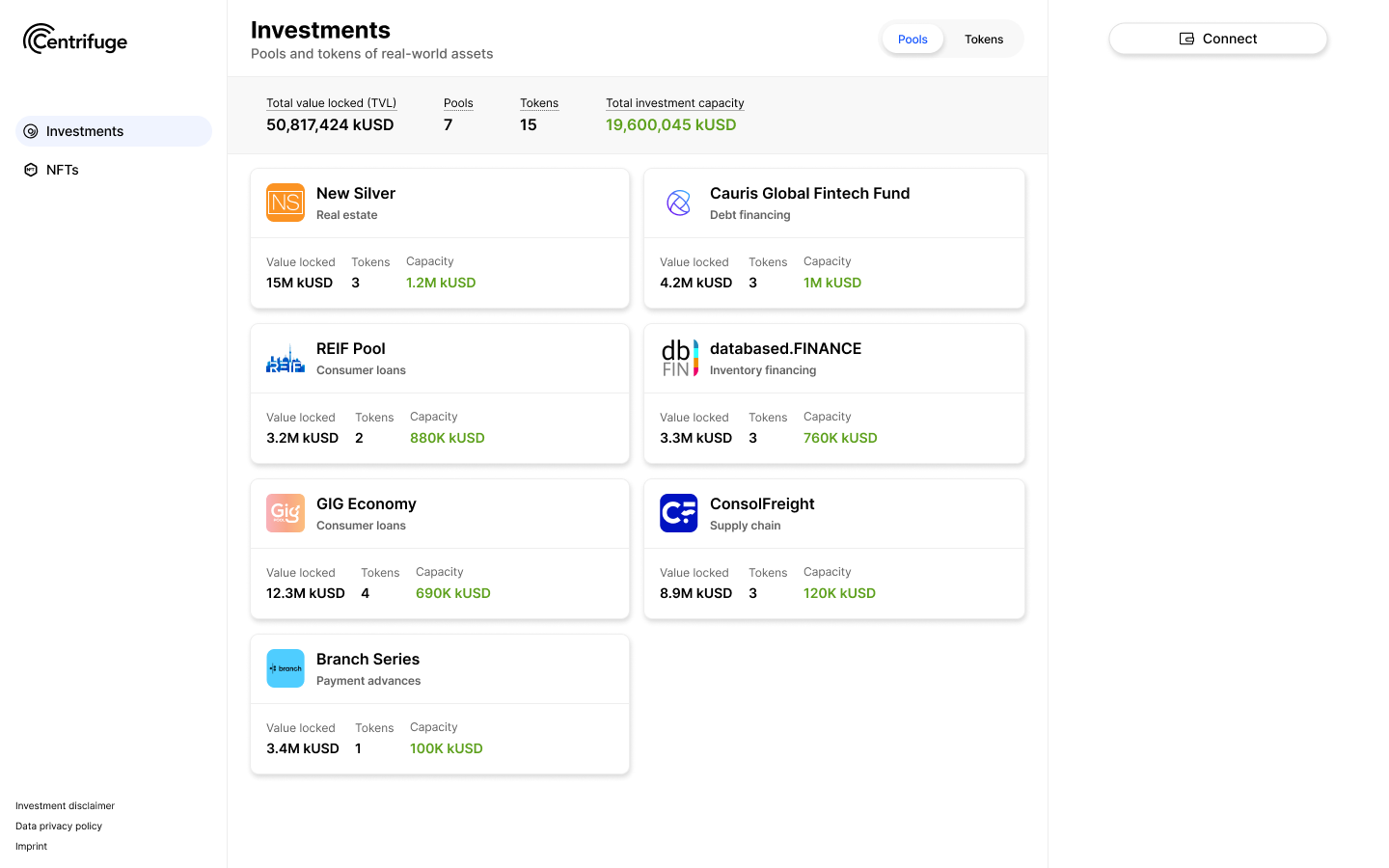The width and height of the screenshot is (1389, 868).
Task: Click the wallet icon in Connect button
Action: (x=1187, y=39)
